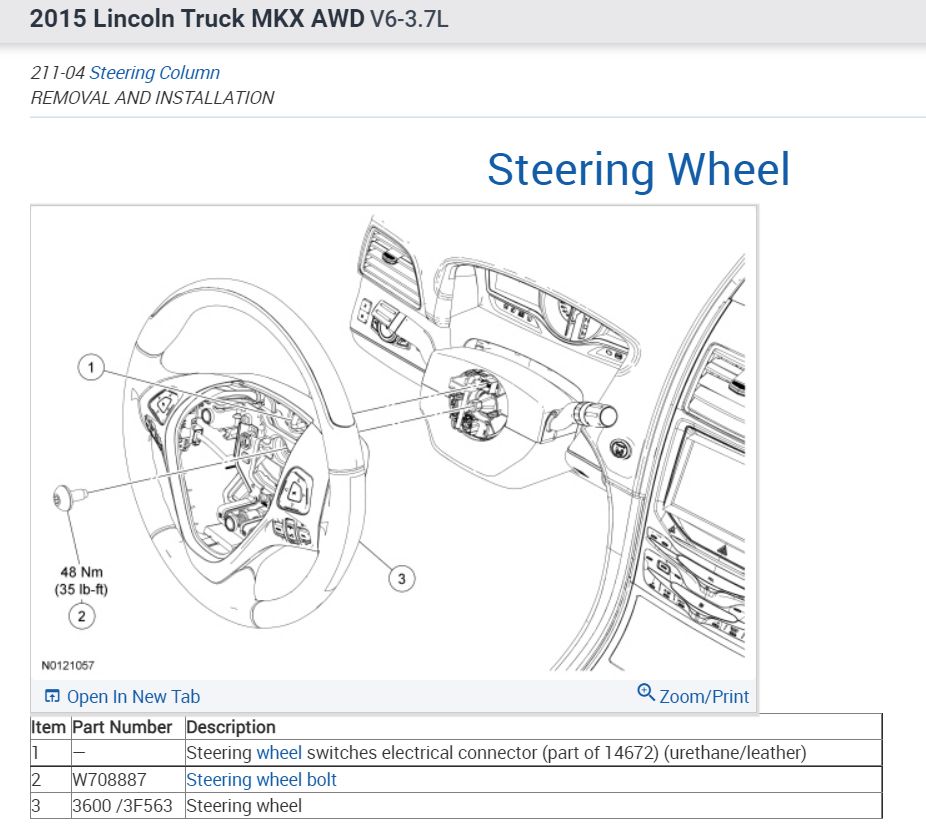
Task: Click the Zoom/Print link
Action: (703, 697)
